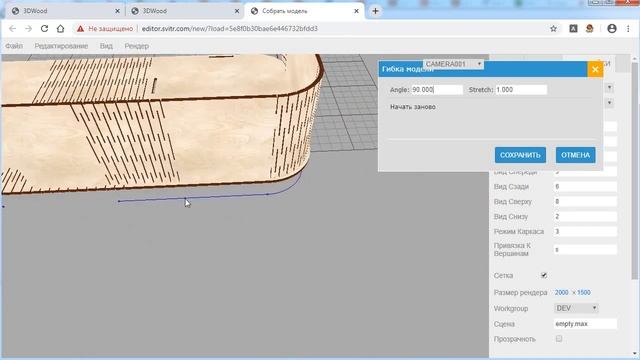Image resolution: width=640 pixels, height=360 pixels.
Task: Open new browser tab
Action: click(376, 11)
